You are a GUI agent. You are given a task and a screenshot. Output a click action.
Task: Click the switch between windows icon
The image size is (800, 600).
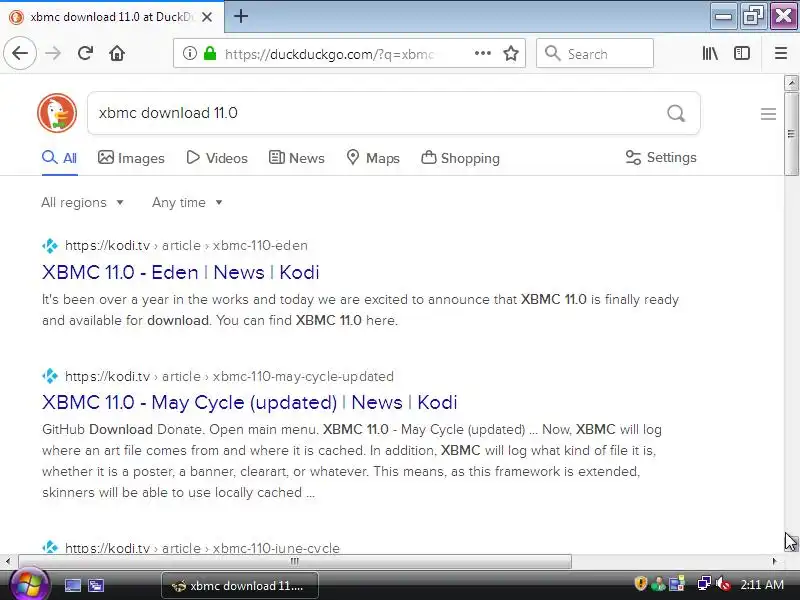click(x=96, y=586)
